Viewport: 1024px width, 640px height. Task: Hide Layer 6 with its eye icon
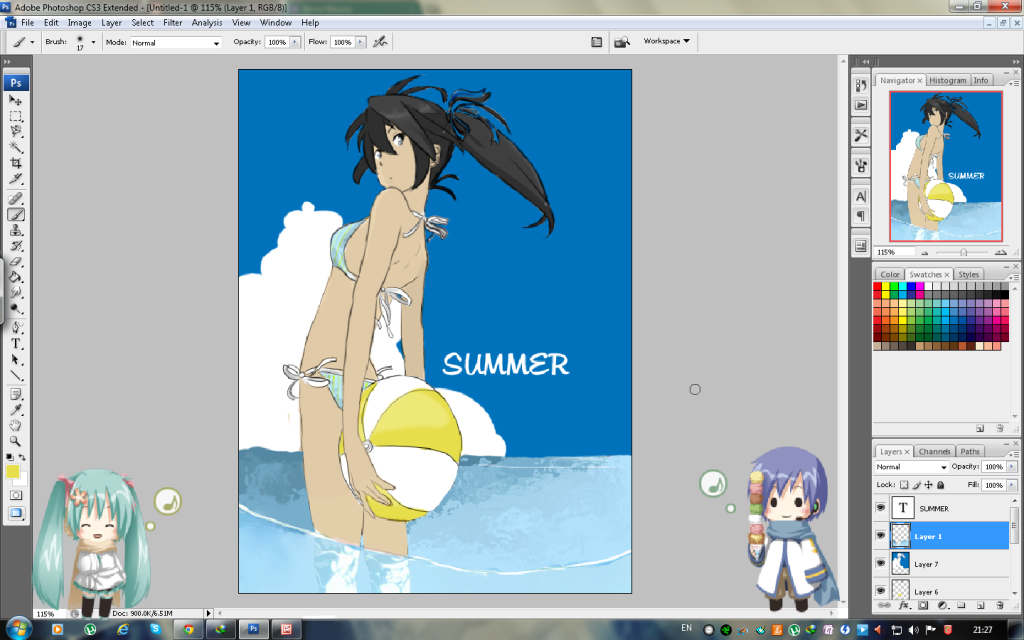click(x=880, y=591)
